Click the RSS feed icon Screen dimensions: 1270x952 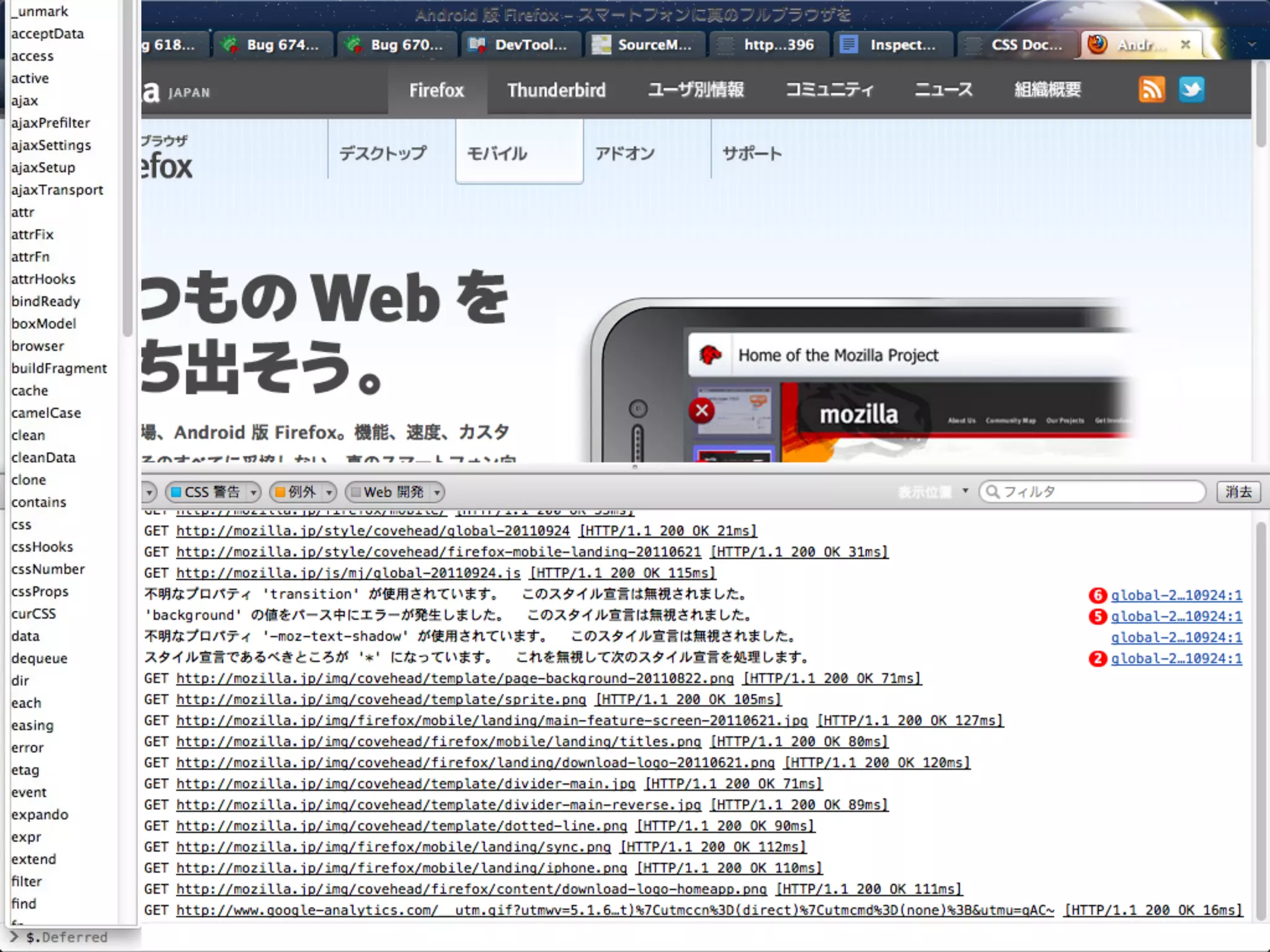[1152, 90]
